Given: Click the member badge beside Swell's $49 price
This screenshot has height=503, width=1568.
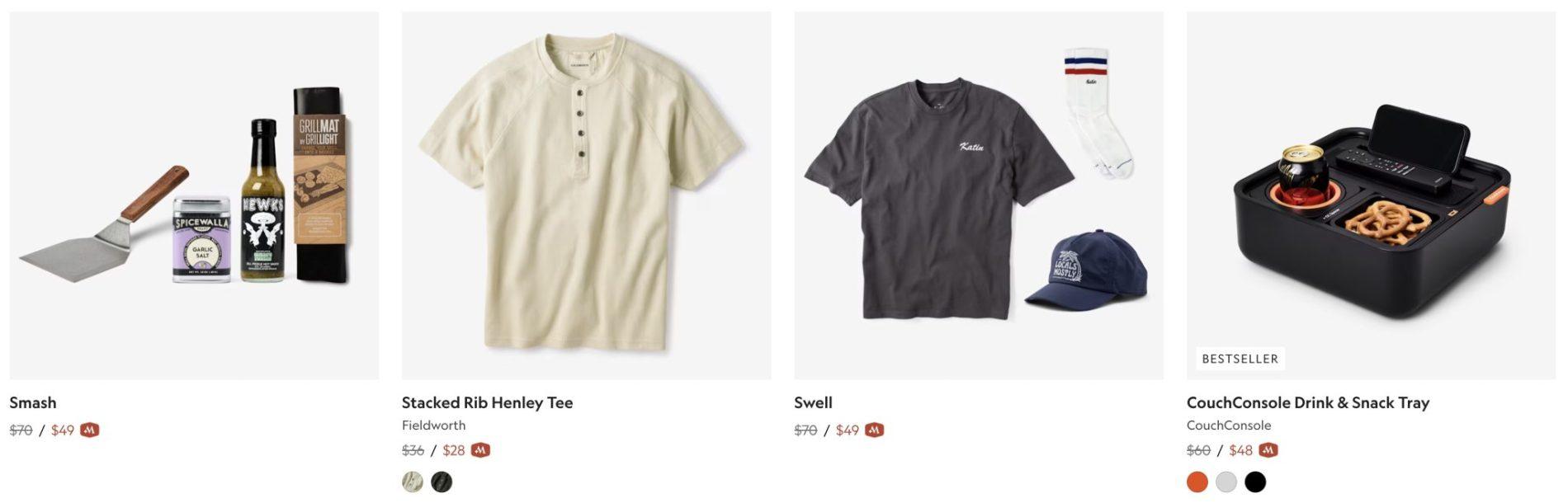Looking at the screenshot, I should (x=874, y=430).
